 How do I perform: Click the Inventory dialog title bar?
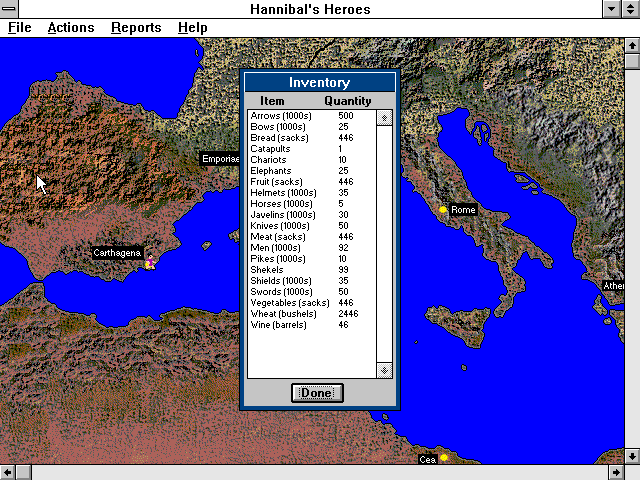tap(320, 82)
